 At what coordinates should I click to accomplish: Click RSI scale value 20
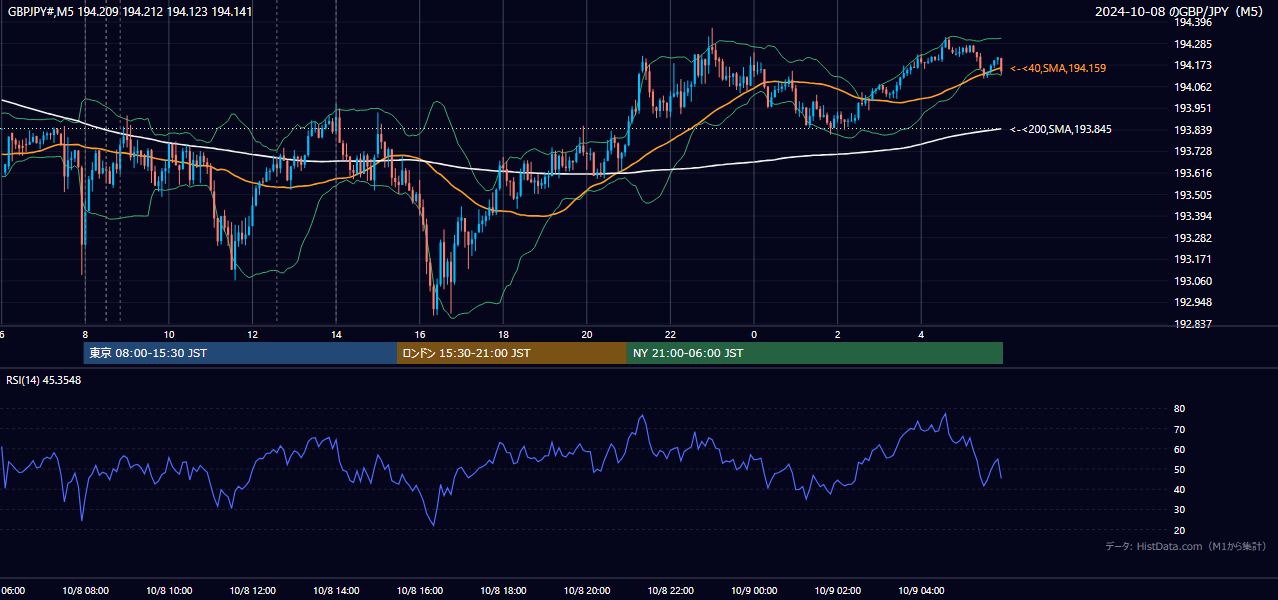coord(1179,530)
